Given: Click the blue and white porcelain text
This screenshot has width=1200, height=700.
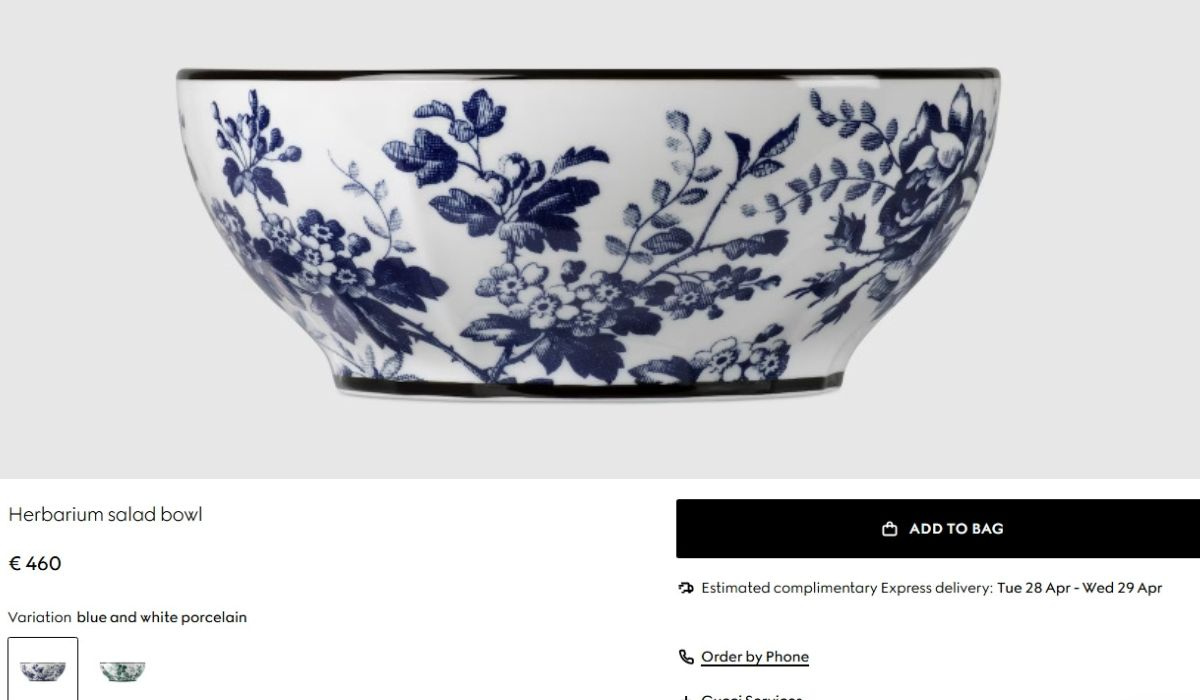Looking at the screenshot, I should click(x=162, y=617).
